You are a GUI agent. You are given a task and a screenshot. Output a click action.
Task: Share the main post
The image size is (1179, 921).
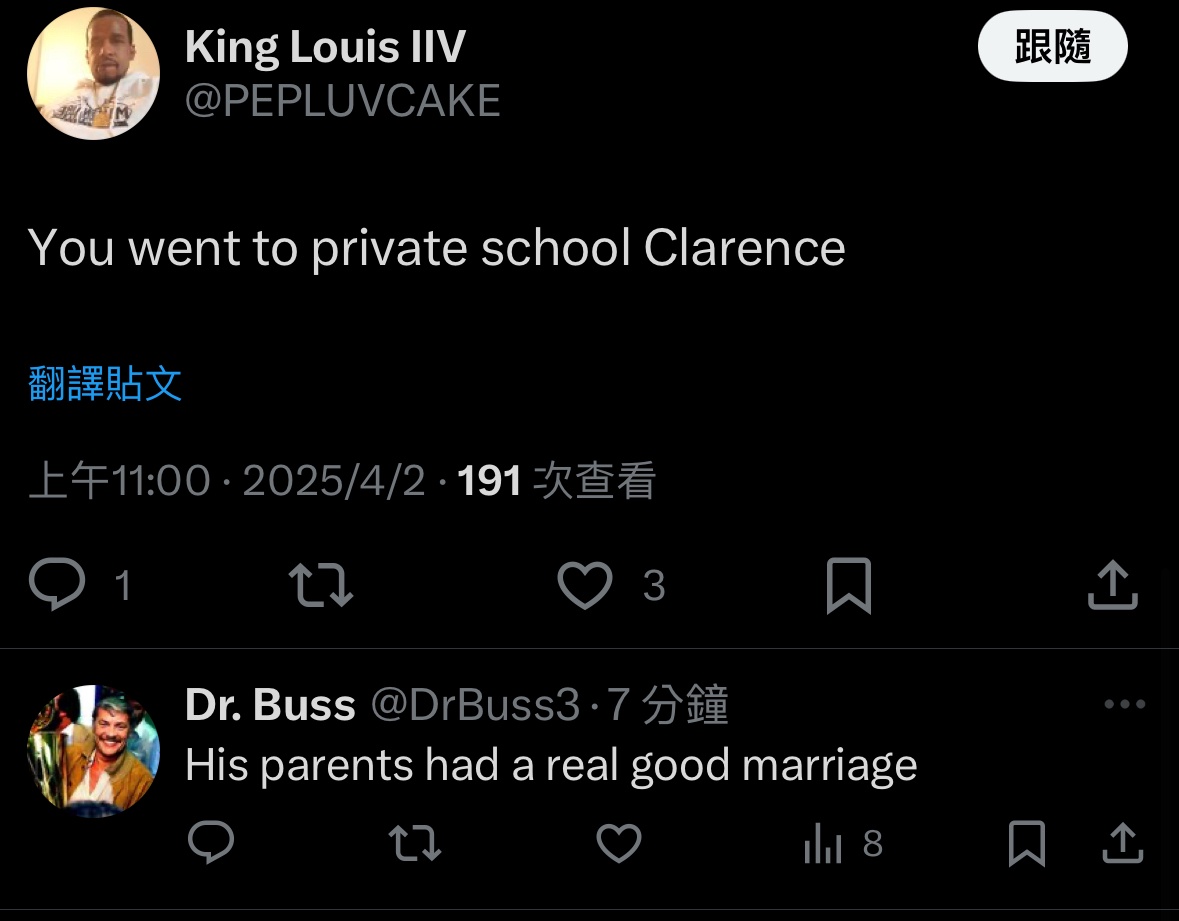click(x=1112, y=585)
